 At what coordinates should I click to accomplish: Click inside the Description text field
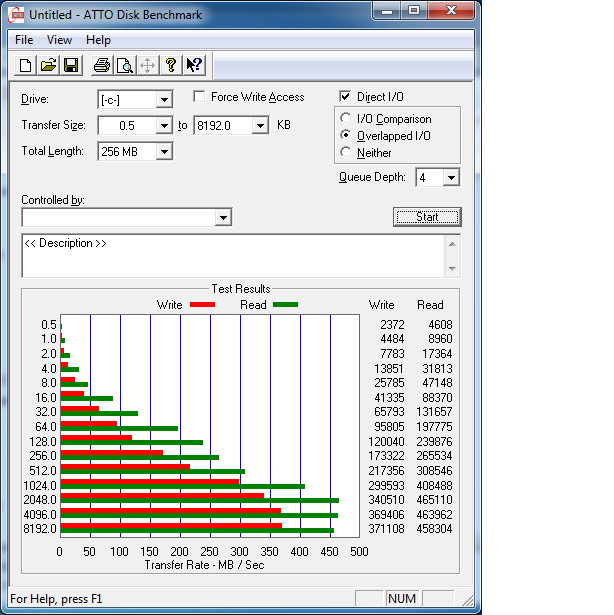(233, 256)
